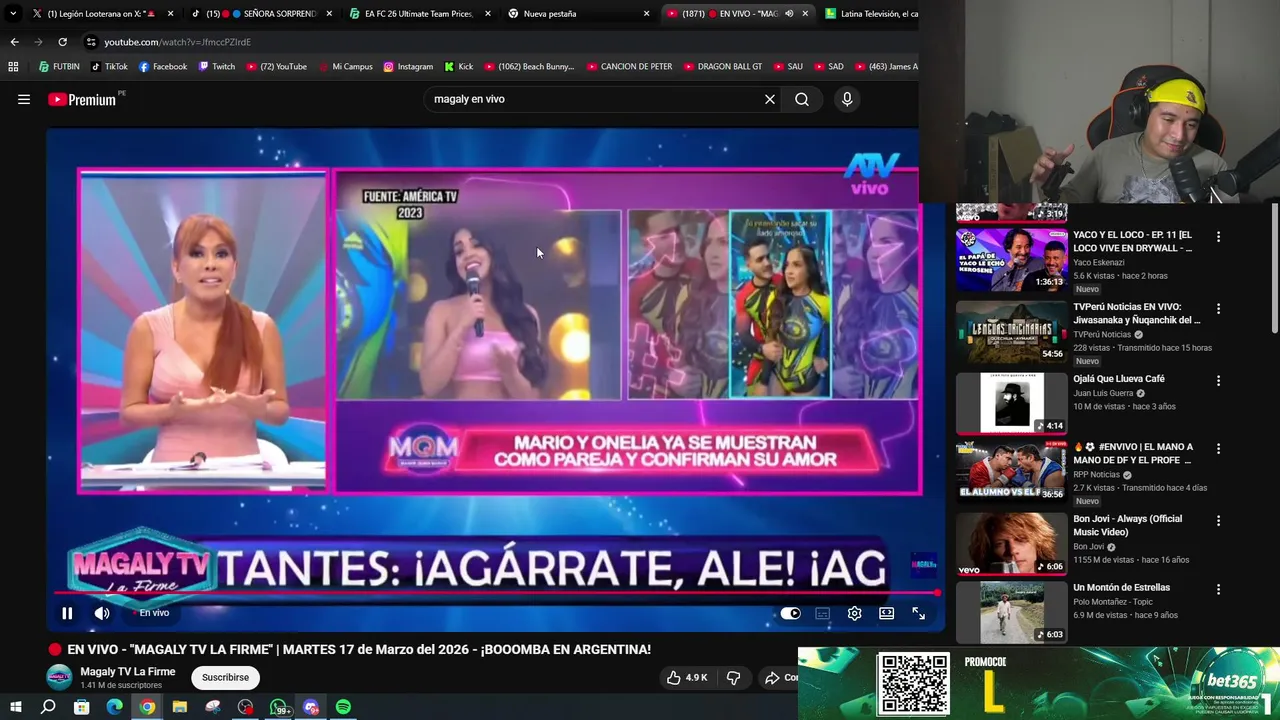This screenshot has width=1280, height=720.
Task: Open options for EL MANO A MANO video
Action: click(x=1218, y=449)
